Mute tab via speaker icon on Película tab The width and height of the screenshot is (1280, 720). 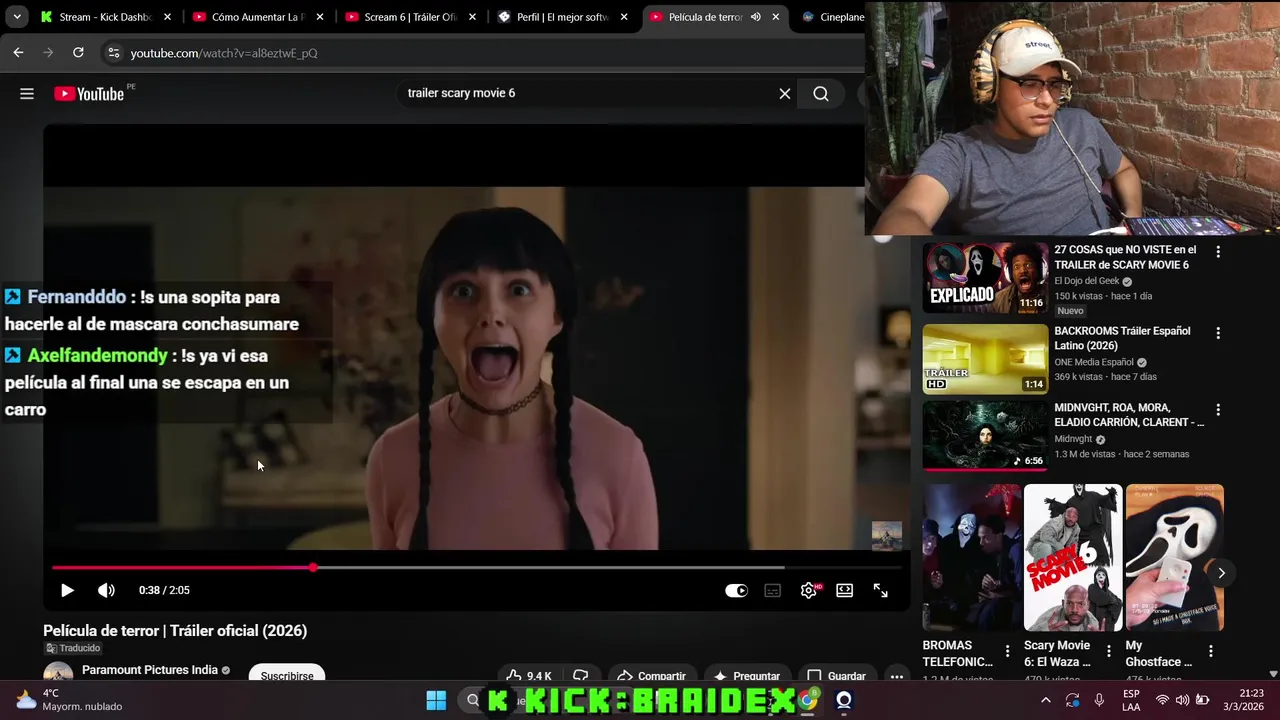click(755, 17)
